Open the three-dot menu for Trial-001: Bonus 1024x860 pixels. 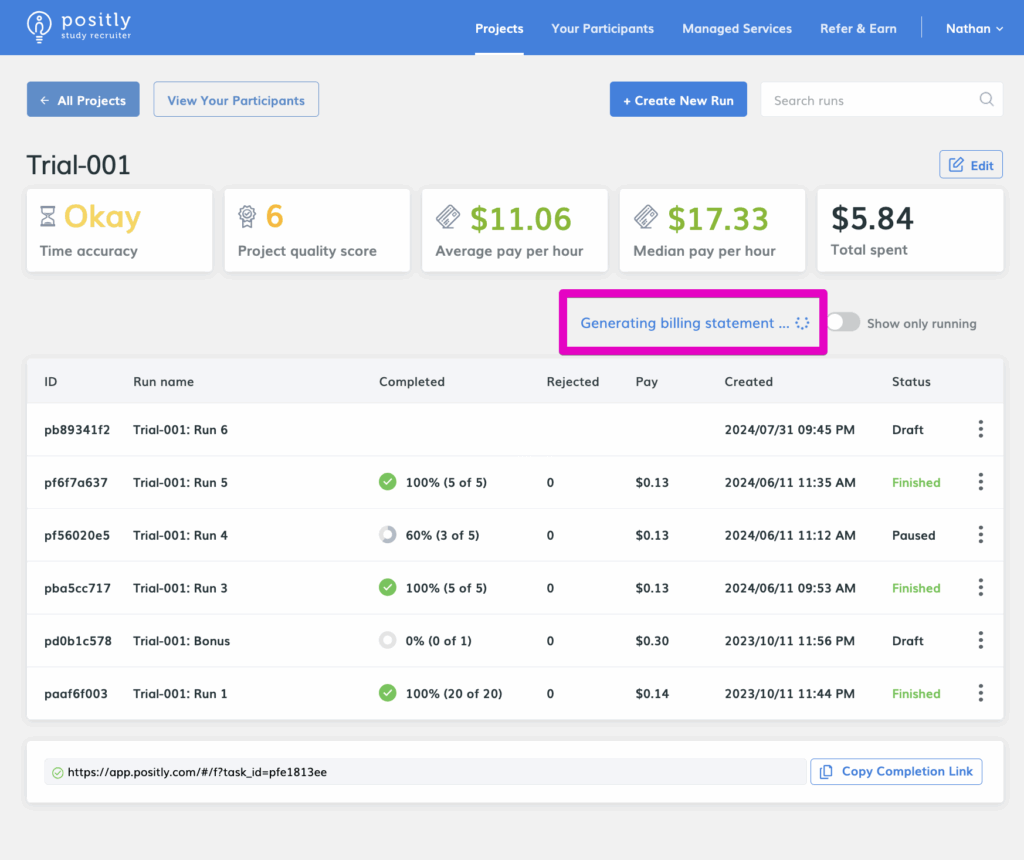(x=980, y=640)
